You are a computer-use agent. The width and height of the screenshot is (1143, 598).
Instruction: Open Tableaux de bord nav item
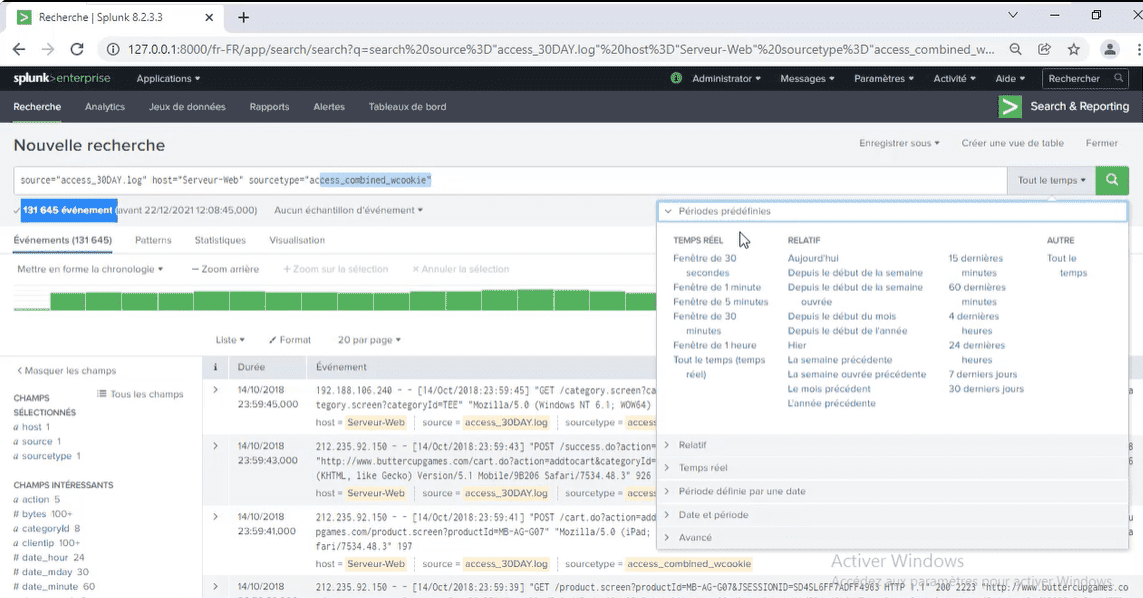point(407,106)
